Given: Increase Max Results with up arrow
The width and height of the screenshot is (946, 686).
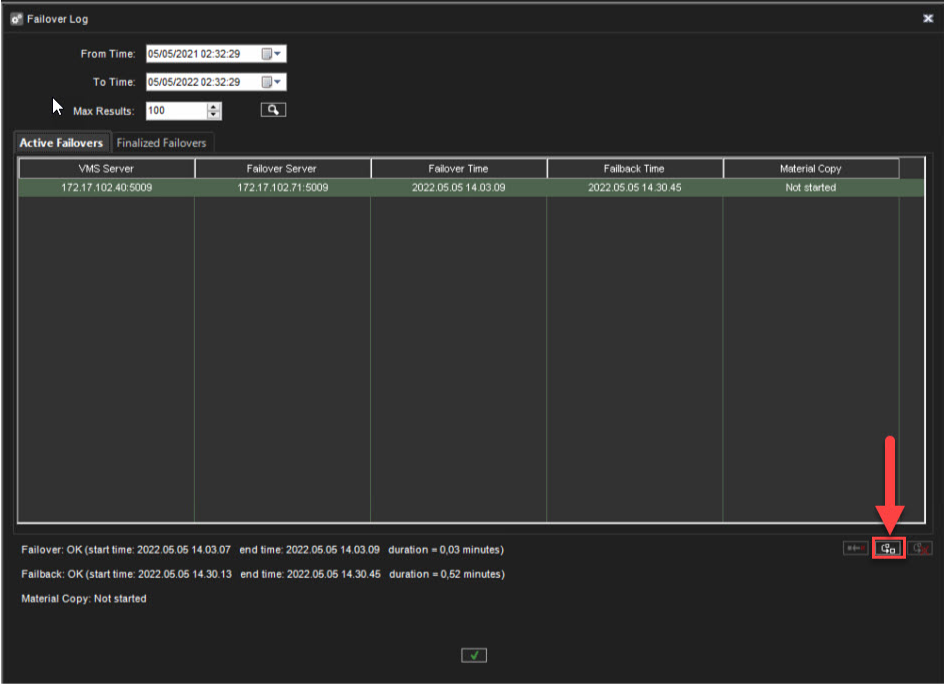Looking at the screenshot, I should [214, 106].
